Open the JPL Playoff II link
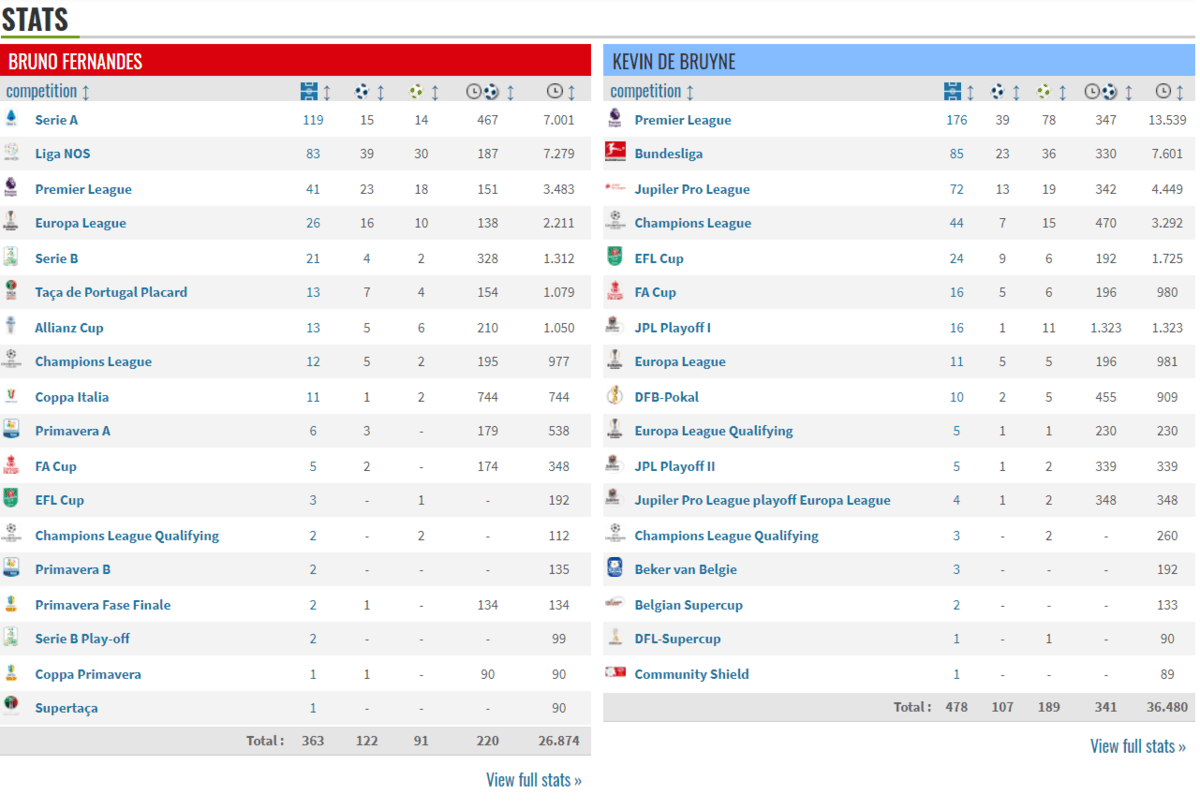The width and height of the screenshot is (1200, 809). point(675,466)
